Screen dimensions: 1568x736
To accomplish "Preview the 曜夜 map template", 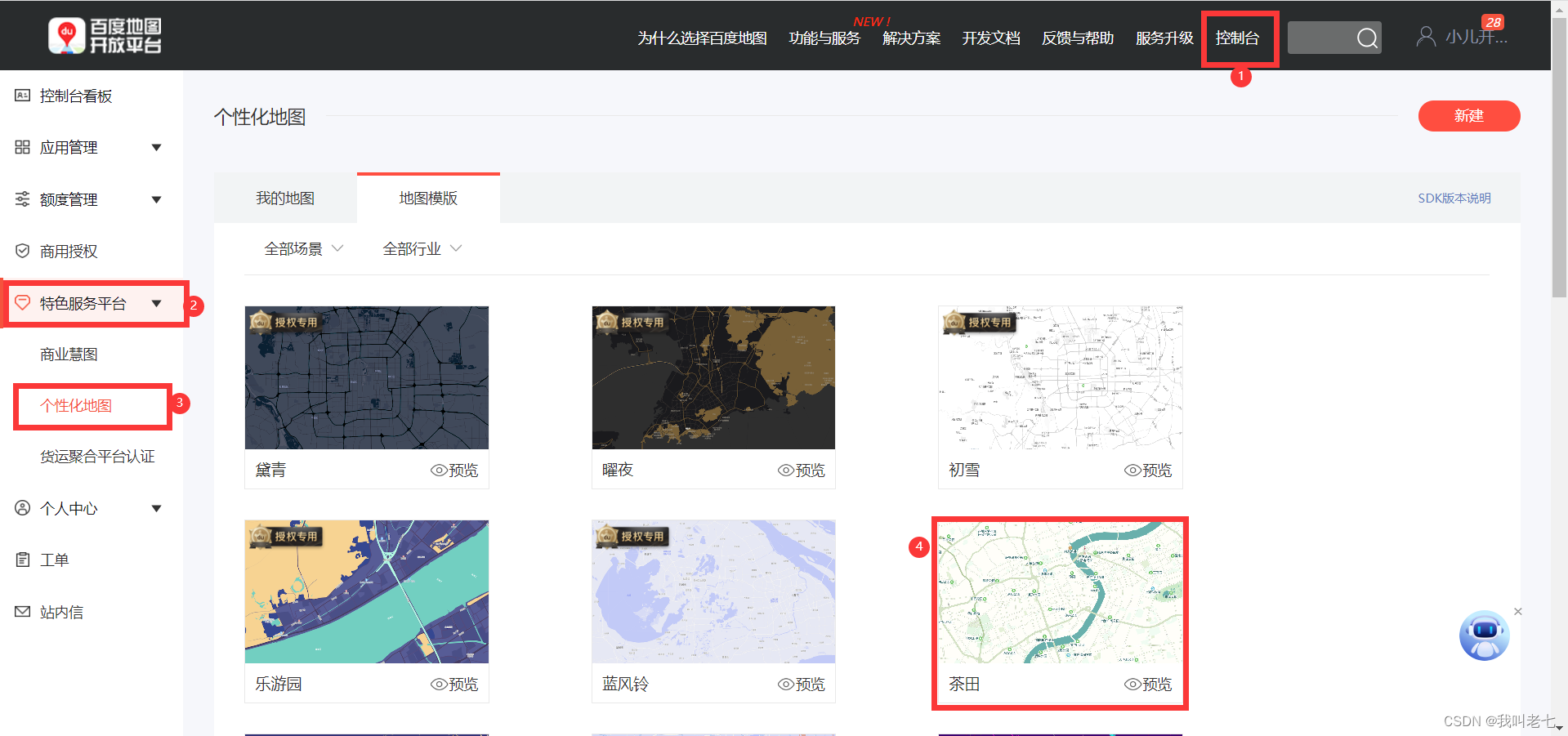I will click(802, 470).
